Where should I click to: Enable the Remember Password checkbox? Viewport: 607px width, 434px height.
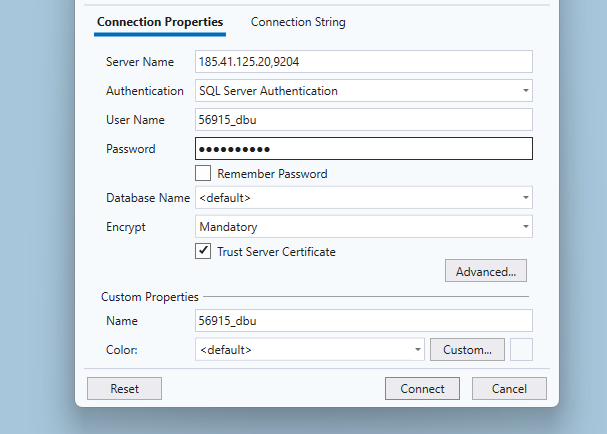[x=203, y=174]
